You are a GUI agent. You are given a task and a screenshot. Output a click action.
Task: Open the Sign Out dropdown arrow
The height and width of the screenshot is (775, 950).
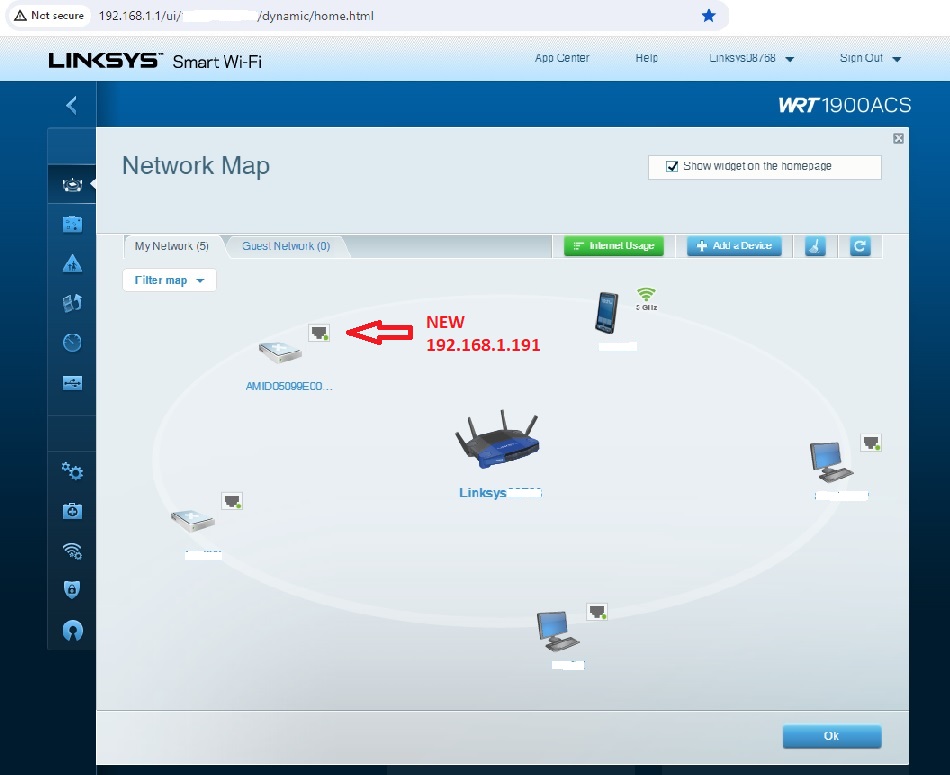pyautogui.click(x=897, y=59)
